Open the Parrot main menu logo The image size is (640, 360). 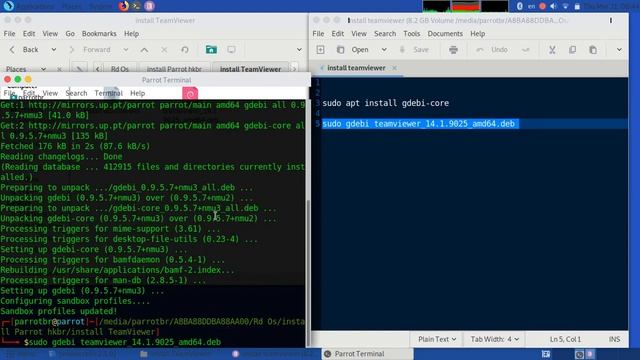[x=8, y=6]
